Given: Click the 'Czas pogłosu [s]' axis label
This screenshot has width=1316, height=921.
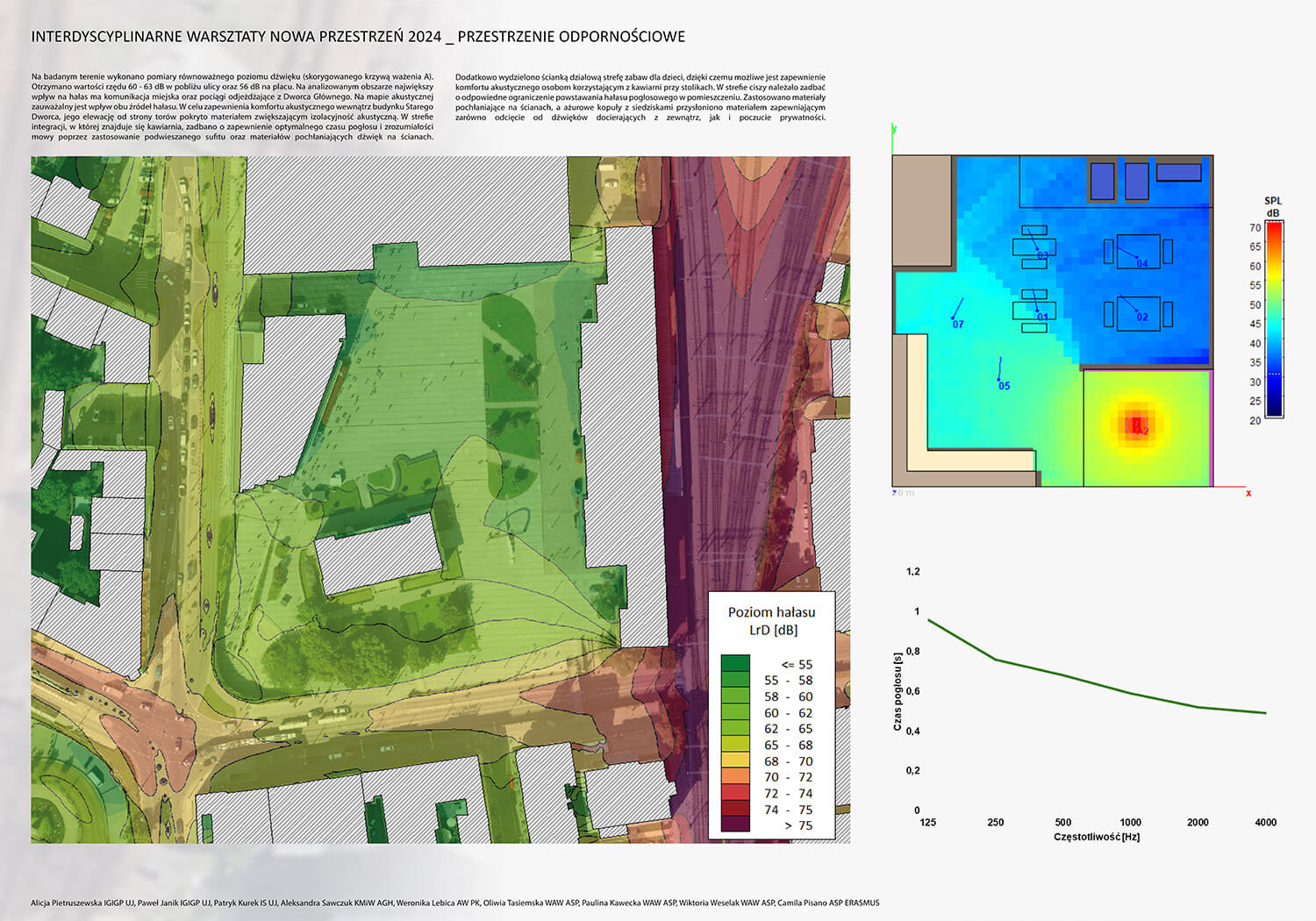Looking at the screenshot, I should 898,691.
